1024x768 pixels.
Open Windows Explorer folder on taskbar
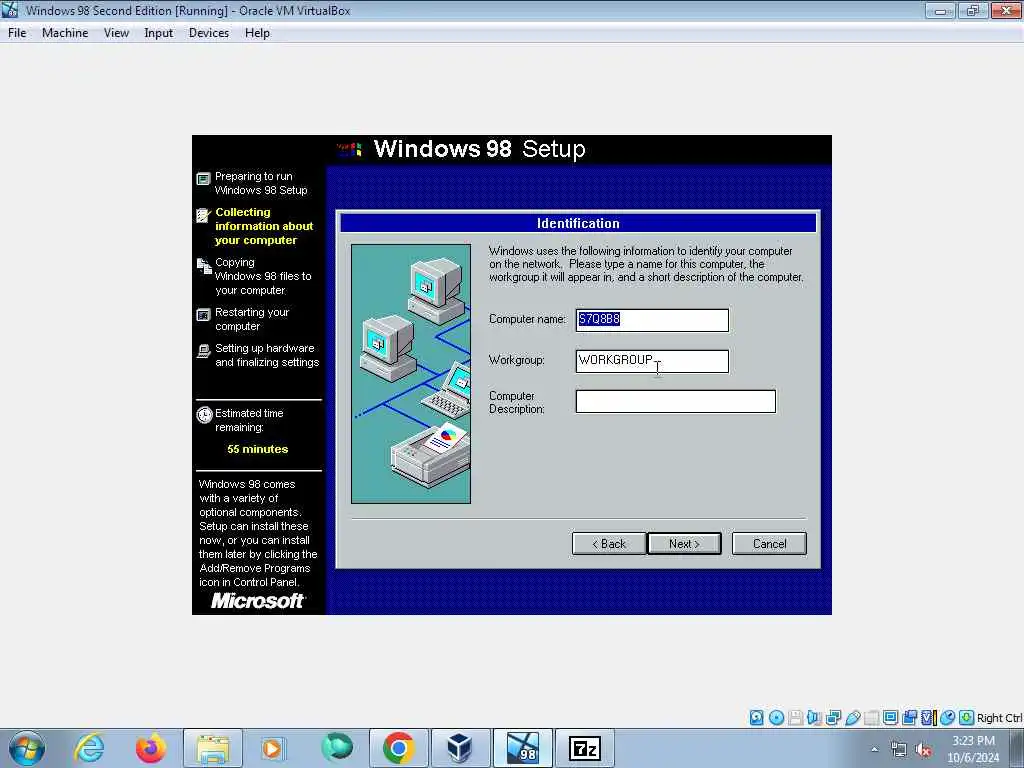(x=213, y=748)
